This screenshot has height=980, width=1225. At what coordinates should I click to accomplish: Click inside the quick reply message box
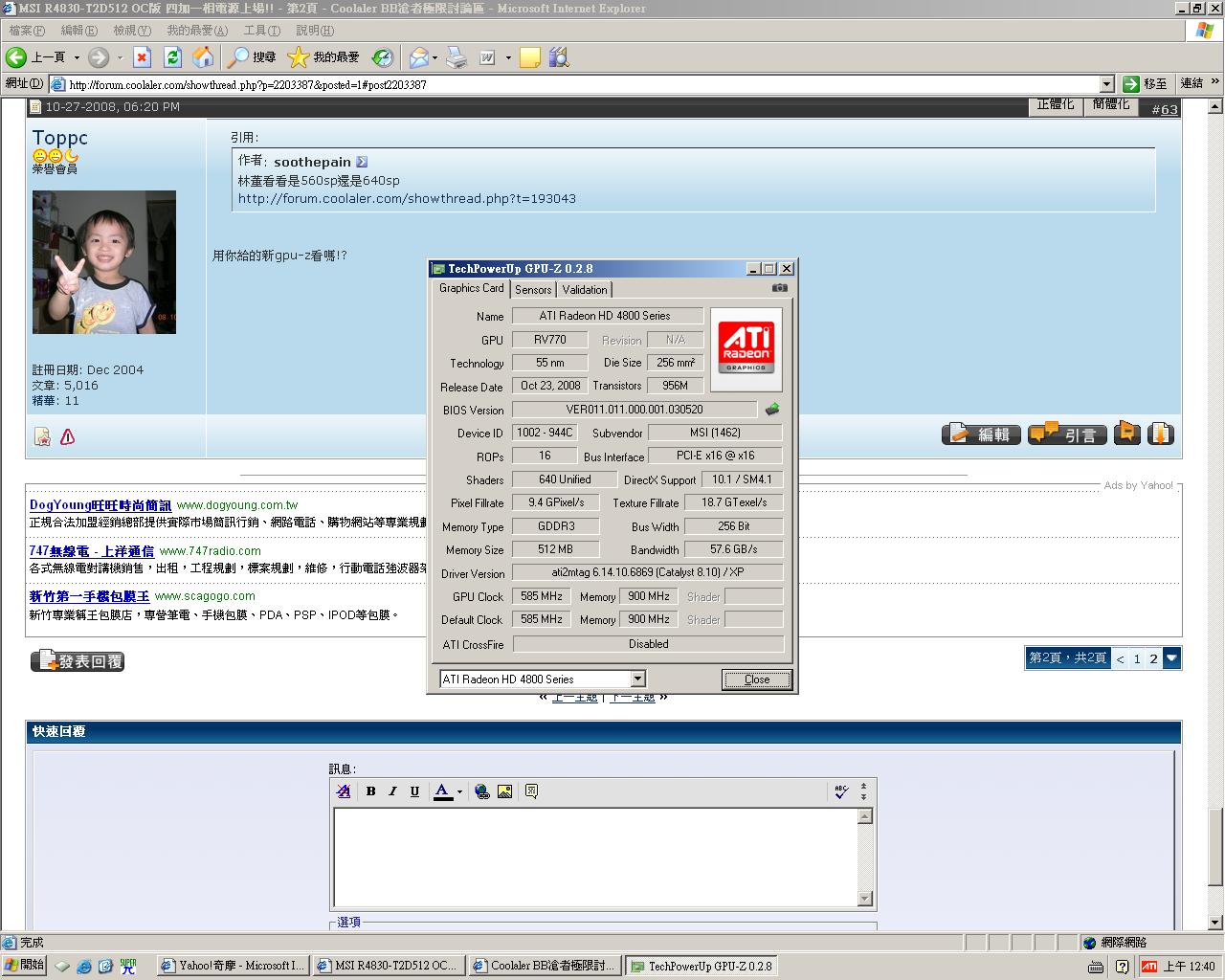click(x=593, y=857)
